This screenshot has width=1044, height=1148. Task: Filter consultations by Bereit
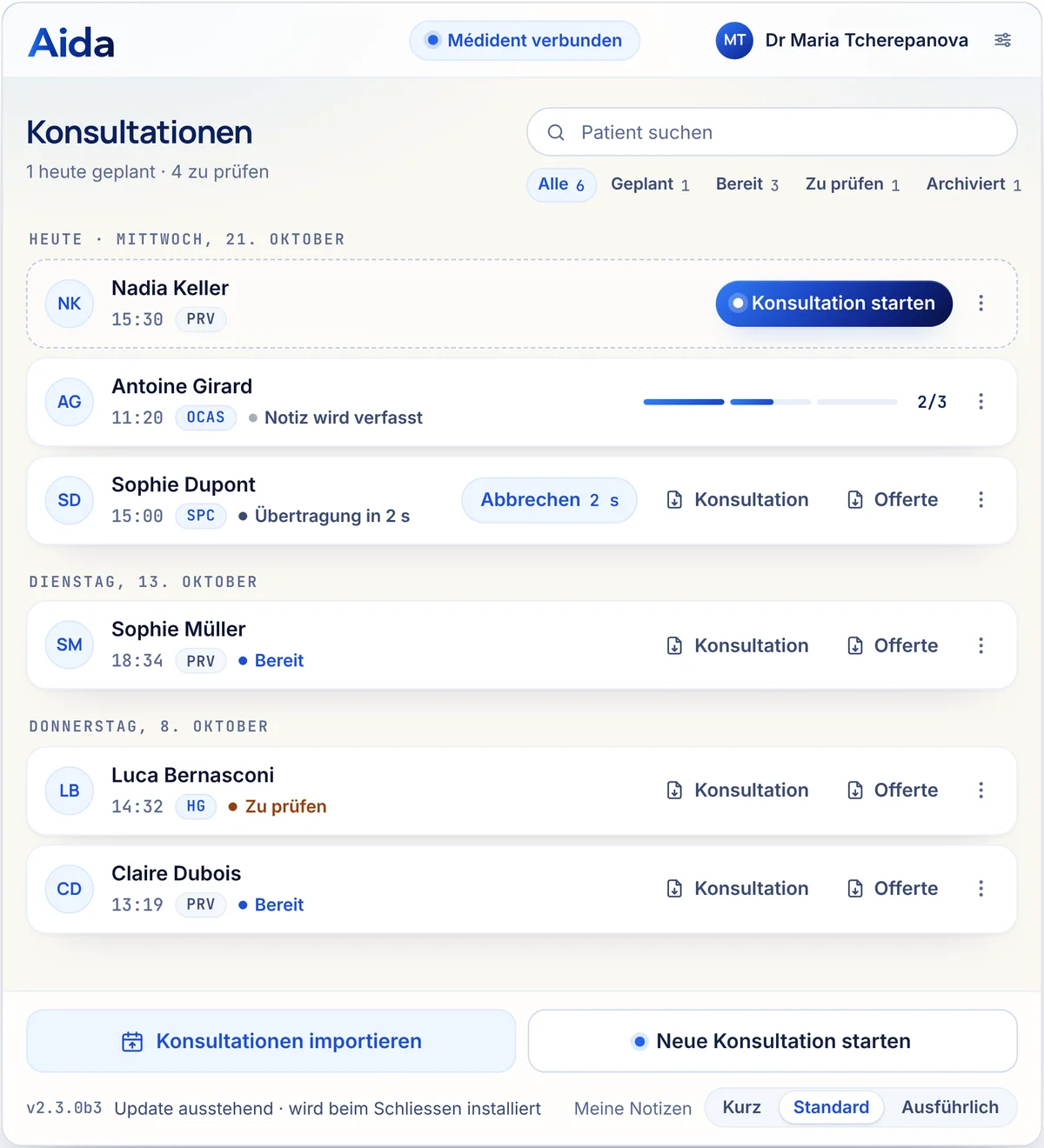click(x=747, y=184)
